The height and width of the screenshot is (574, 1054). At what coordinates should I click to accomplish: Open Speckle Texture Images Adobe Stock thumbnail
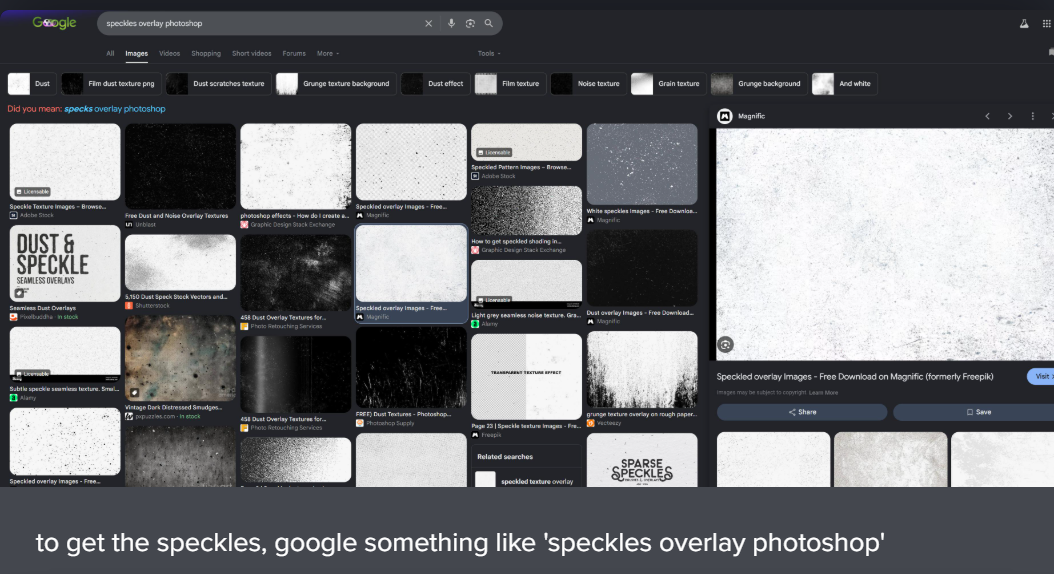pyautogui.click(x=65, y=162)
